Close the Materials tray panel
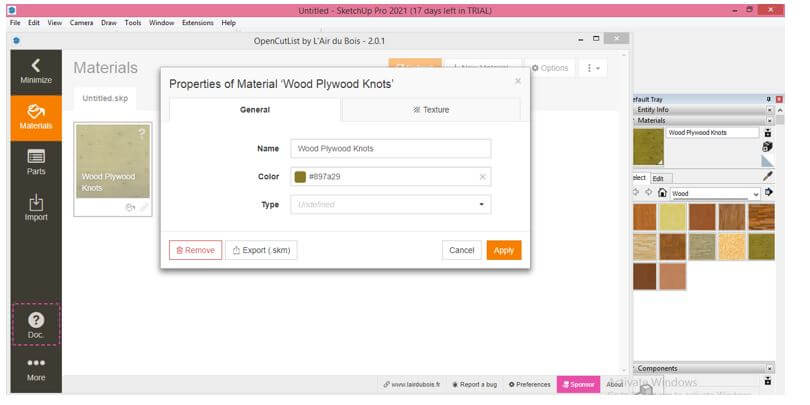Image resolution: width=810 pixels, height=405 pixels. 770,120
